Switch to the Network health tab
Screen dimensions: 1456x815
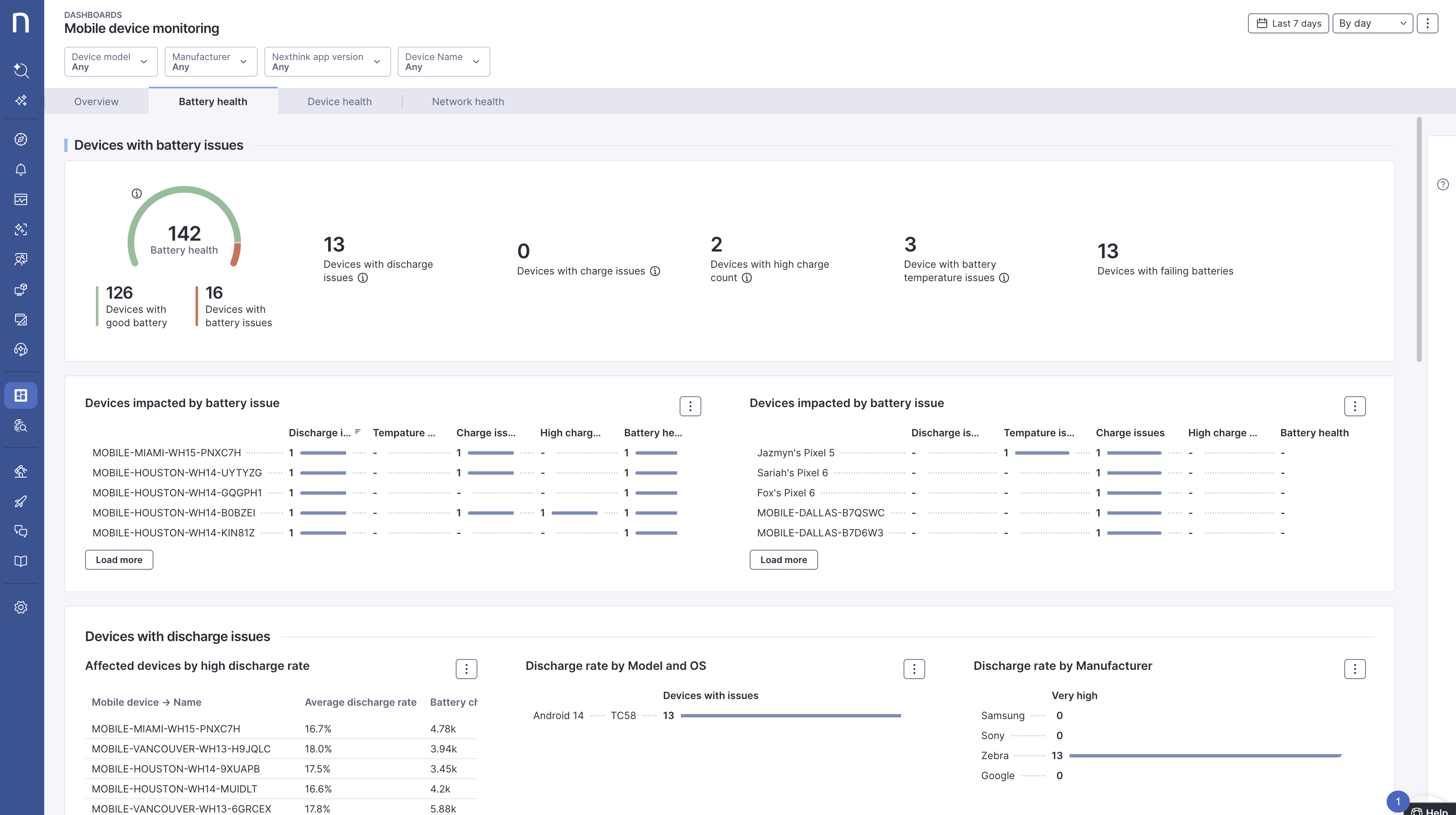pyautogui.click(x=467, y=102)
